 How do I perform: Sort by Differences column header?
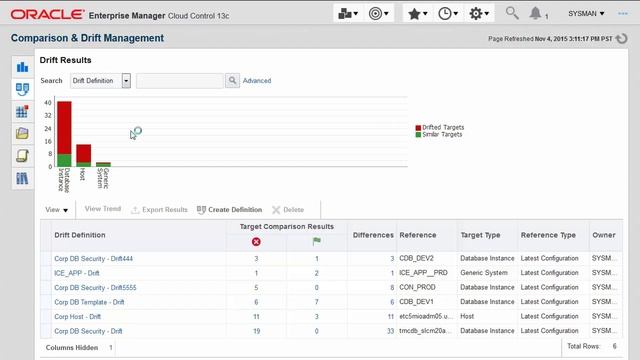(x=373, y=235)
